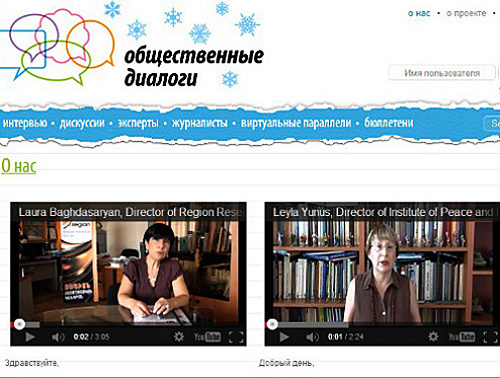Open the интервью menu section
Screen dimensions: 500x378
pos(25,123)
